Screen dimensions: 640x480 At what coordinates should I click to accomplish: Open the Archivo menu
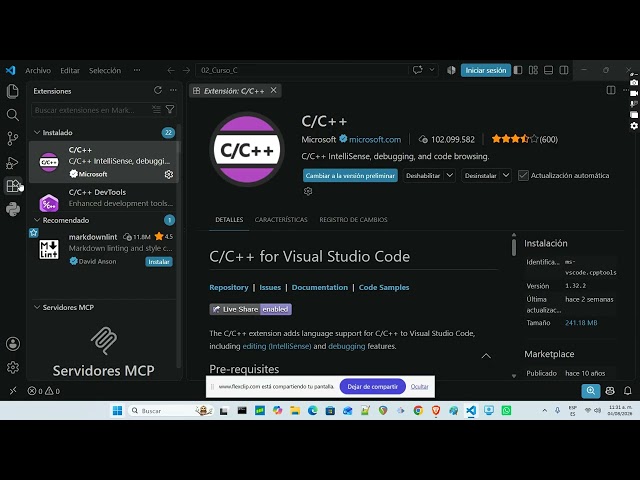38,70
